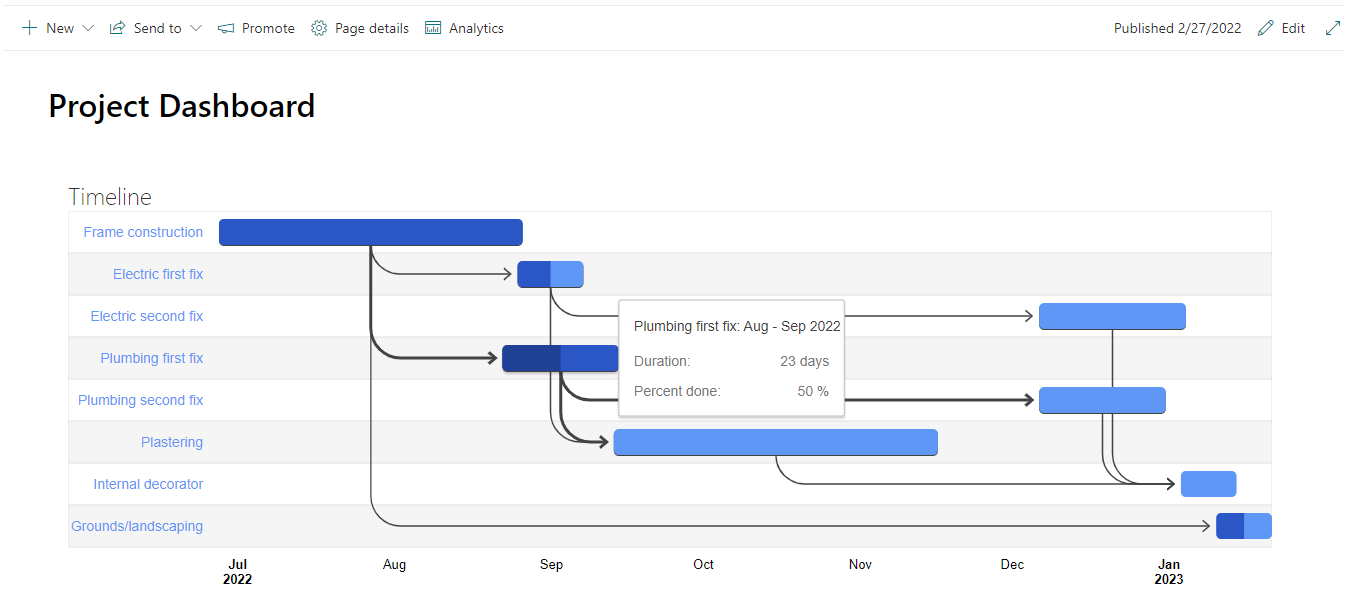Select the Frame construction Gantt bar

tap(370, 232)
